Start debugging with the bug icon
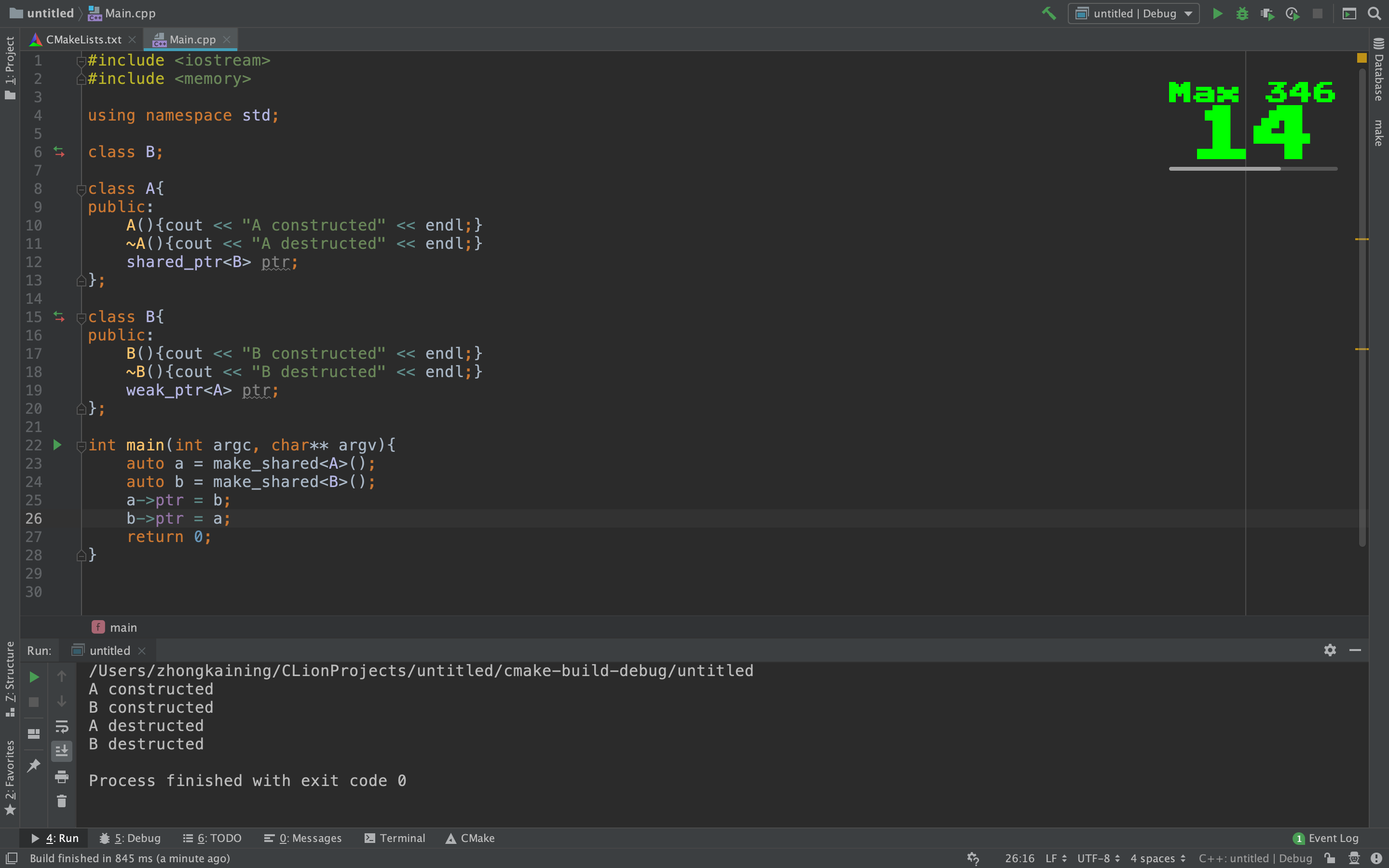 point(1242,13)
